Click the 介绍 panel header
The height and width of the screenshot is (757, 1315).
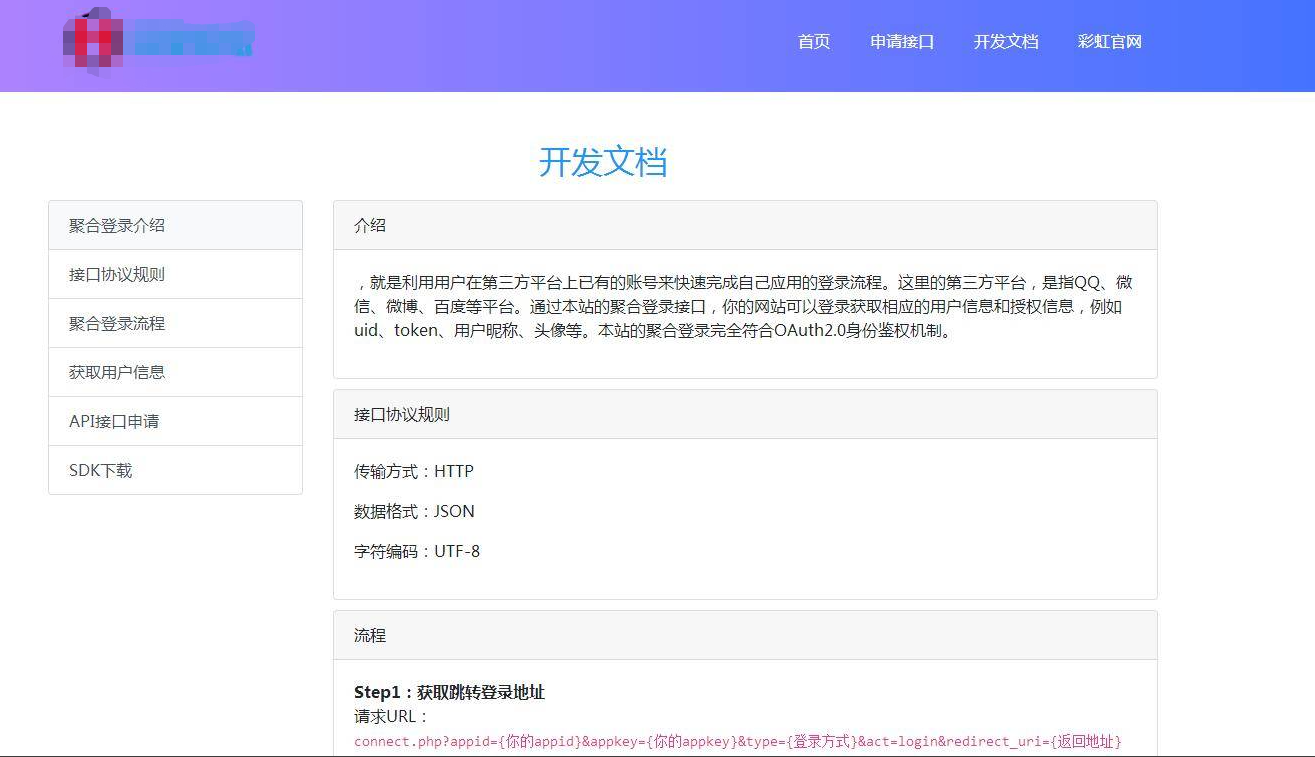(x=370, y=226)
